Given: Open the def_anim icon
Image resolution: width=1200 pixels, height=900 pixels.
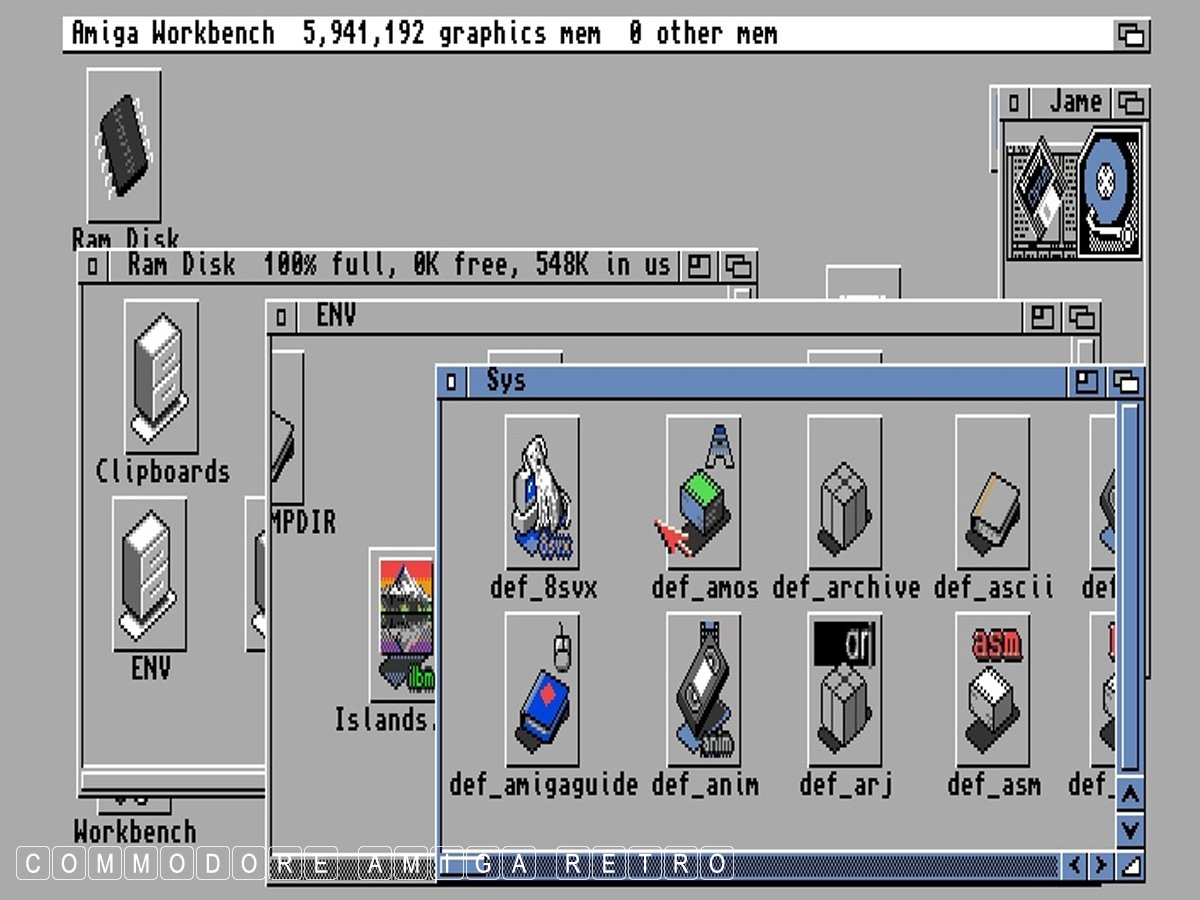Looking at the screenshot, I should (x=704, y=690).
